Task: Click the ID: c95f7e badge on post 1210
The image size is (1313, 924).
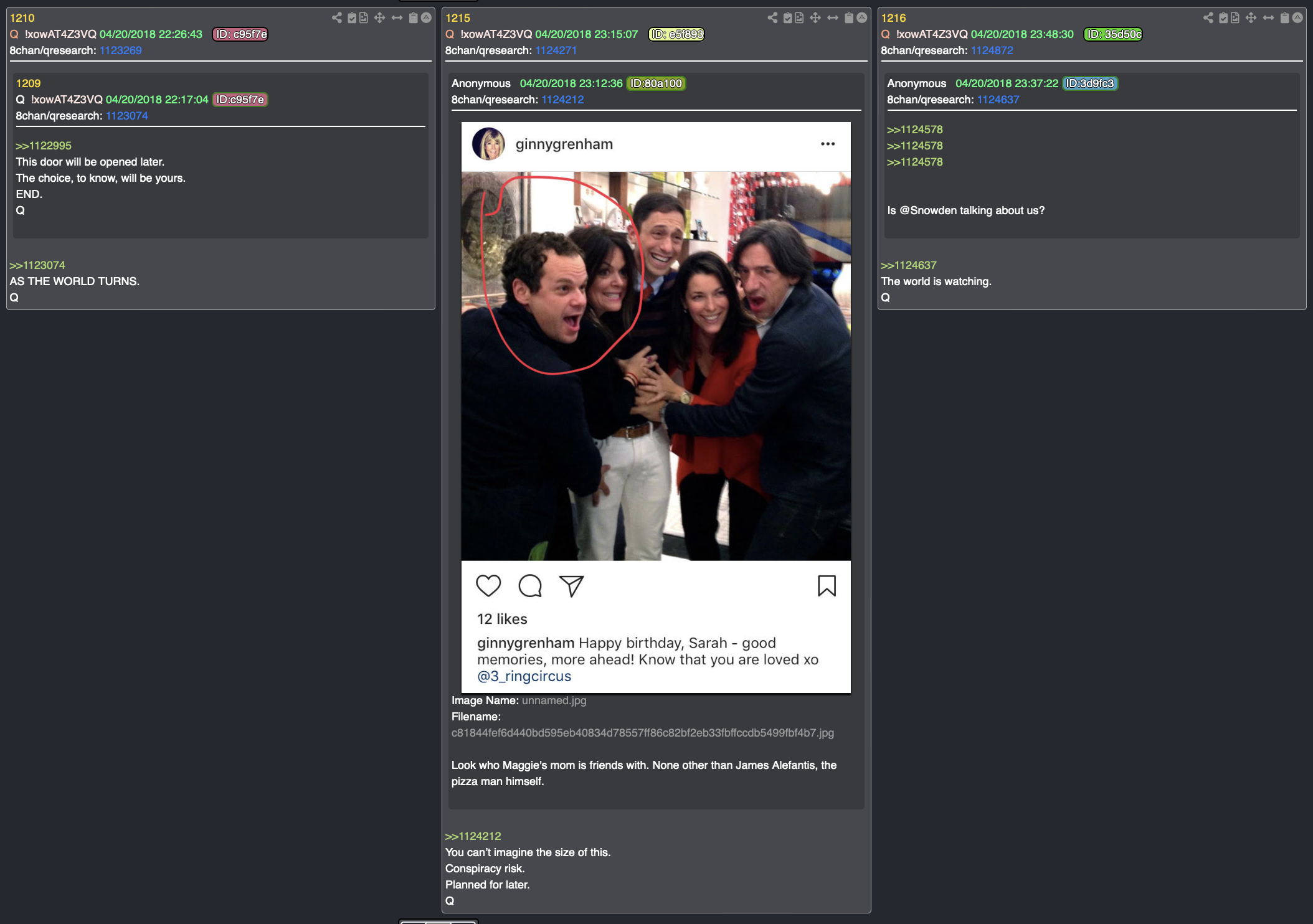Action: (240, 34)
